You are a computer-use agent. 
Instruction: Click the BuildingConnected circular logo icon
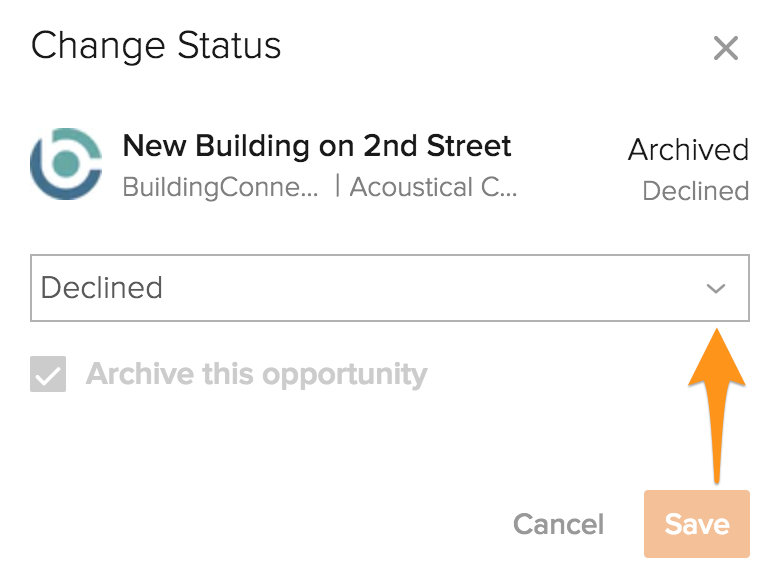[66, 164]
